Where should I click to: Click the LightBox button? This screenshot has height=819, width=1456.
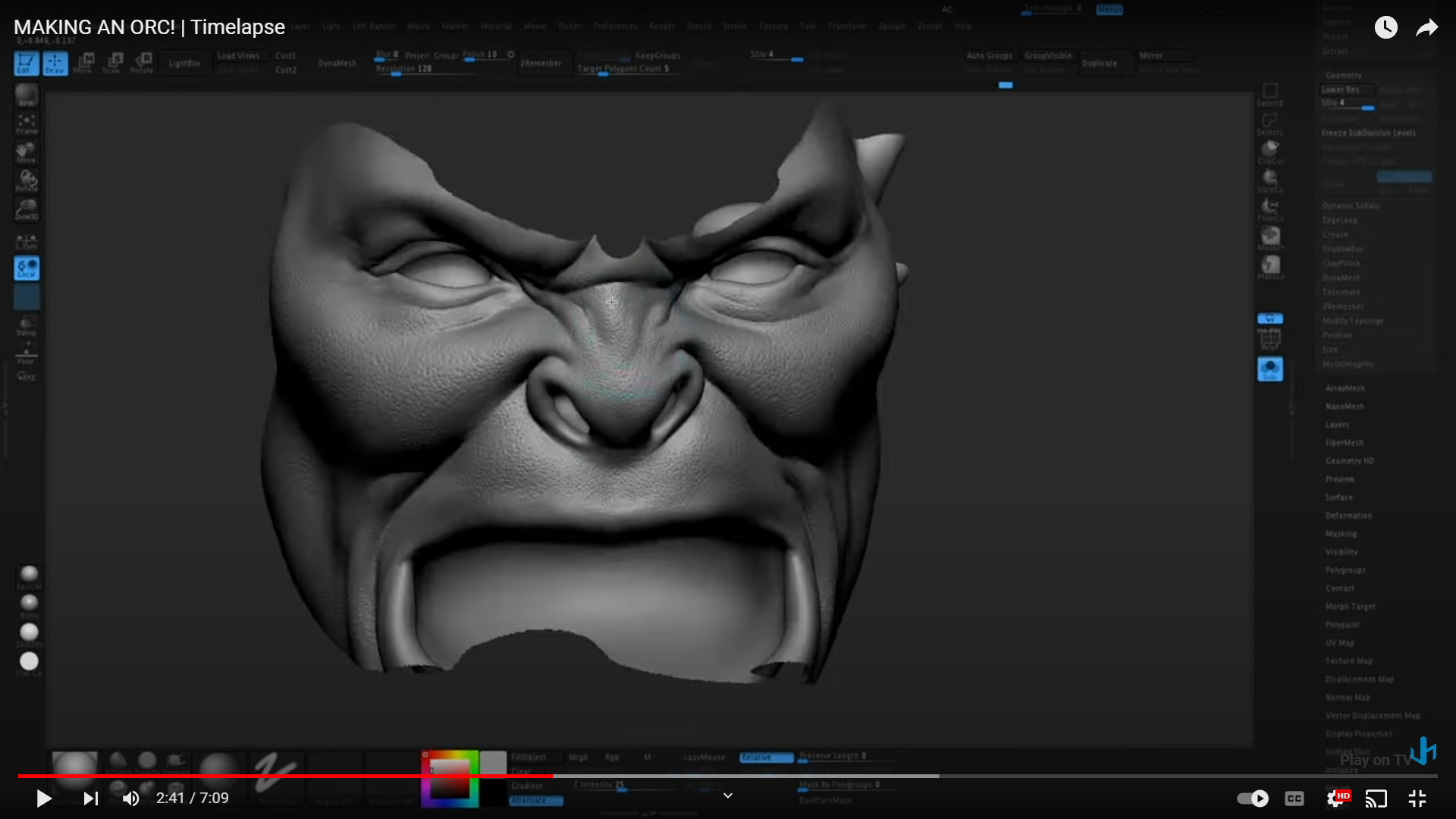pos(184,63)
